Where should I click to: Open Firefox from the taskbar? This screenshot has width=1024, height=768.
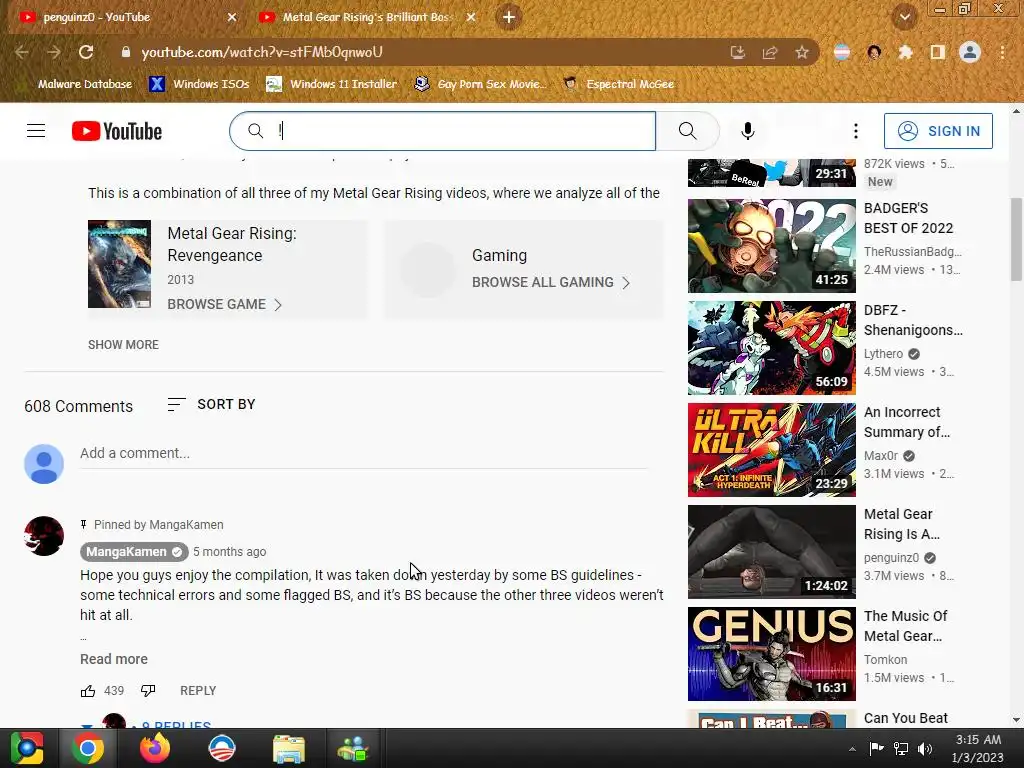click(155, 748)
